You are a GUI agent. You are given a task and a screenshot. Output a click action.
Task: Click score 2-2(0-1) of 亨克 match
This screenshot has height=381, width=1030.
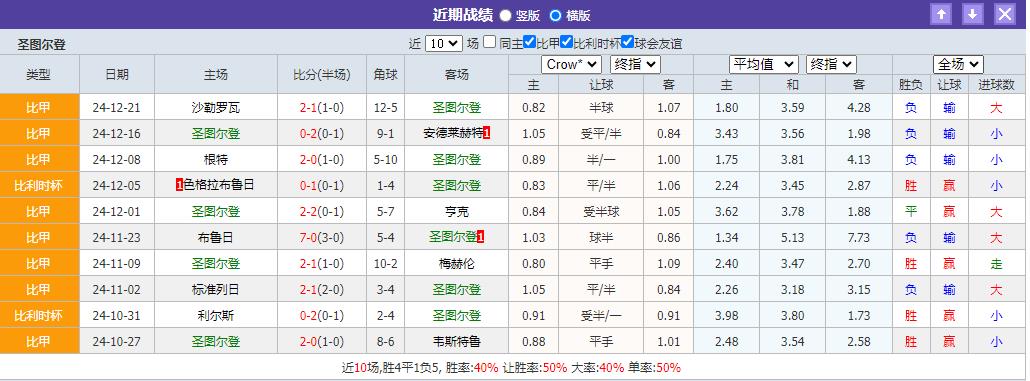(322, 212)
